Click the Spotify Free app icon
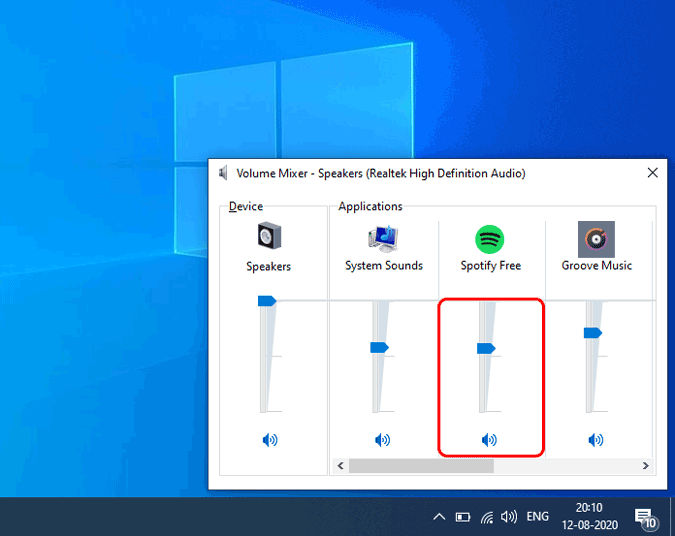This screenshot has height=536, width=675. click(489, 239)
